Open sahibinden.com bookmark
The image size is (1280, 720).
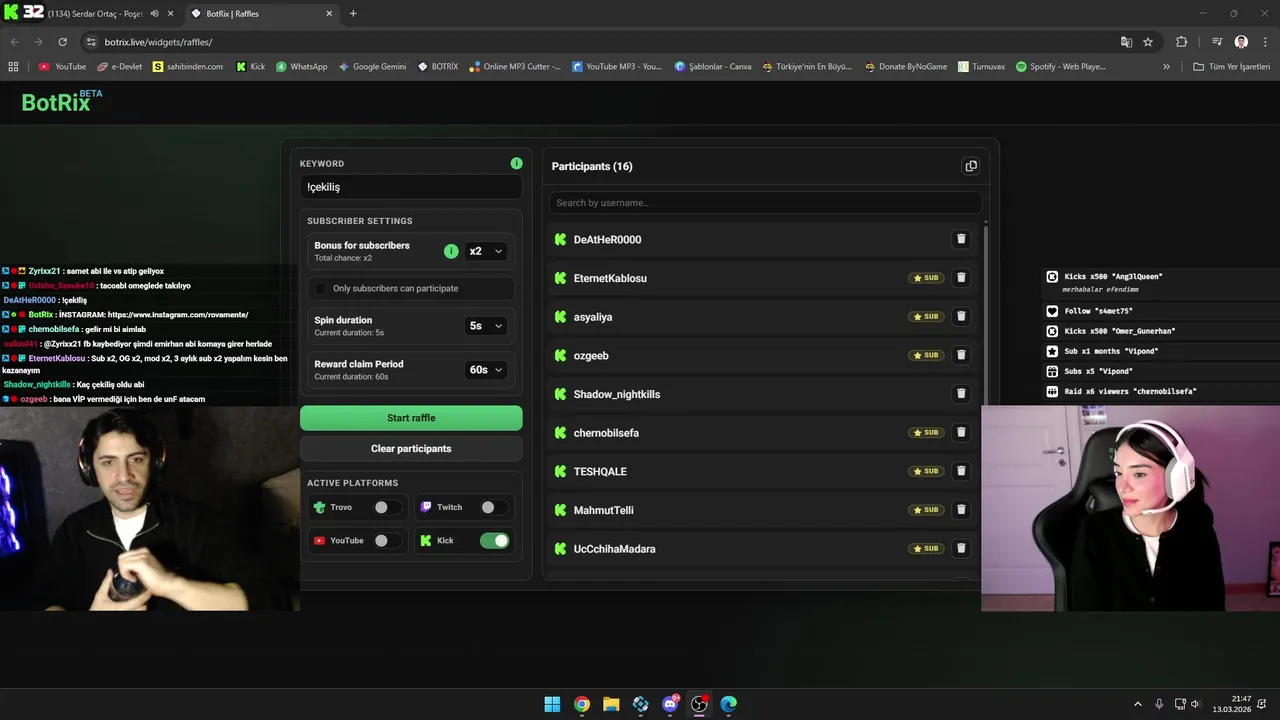pyautogui.click(x=188, y=66)
